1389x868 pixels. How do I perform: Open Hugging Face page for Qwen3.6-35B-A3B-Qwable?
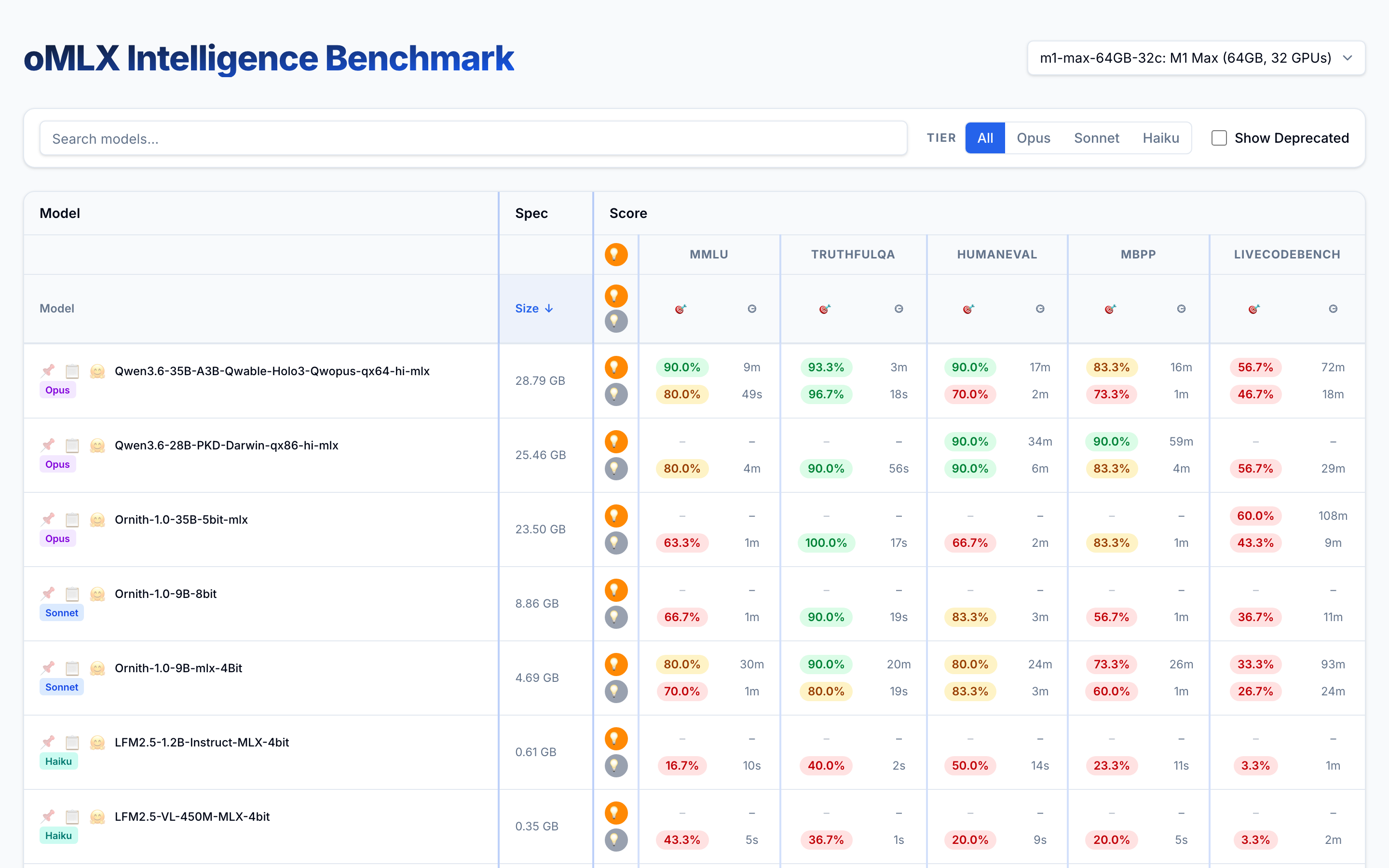click(x=97, y=371)
